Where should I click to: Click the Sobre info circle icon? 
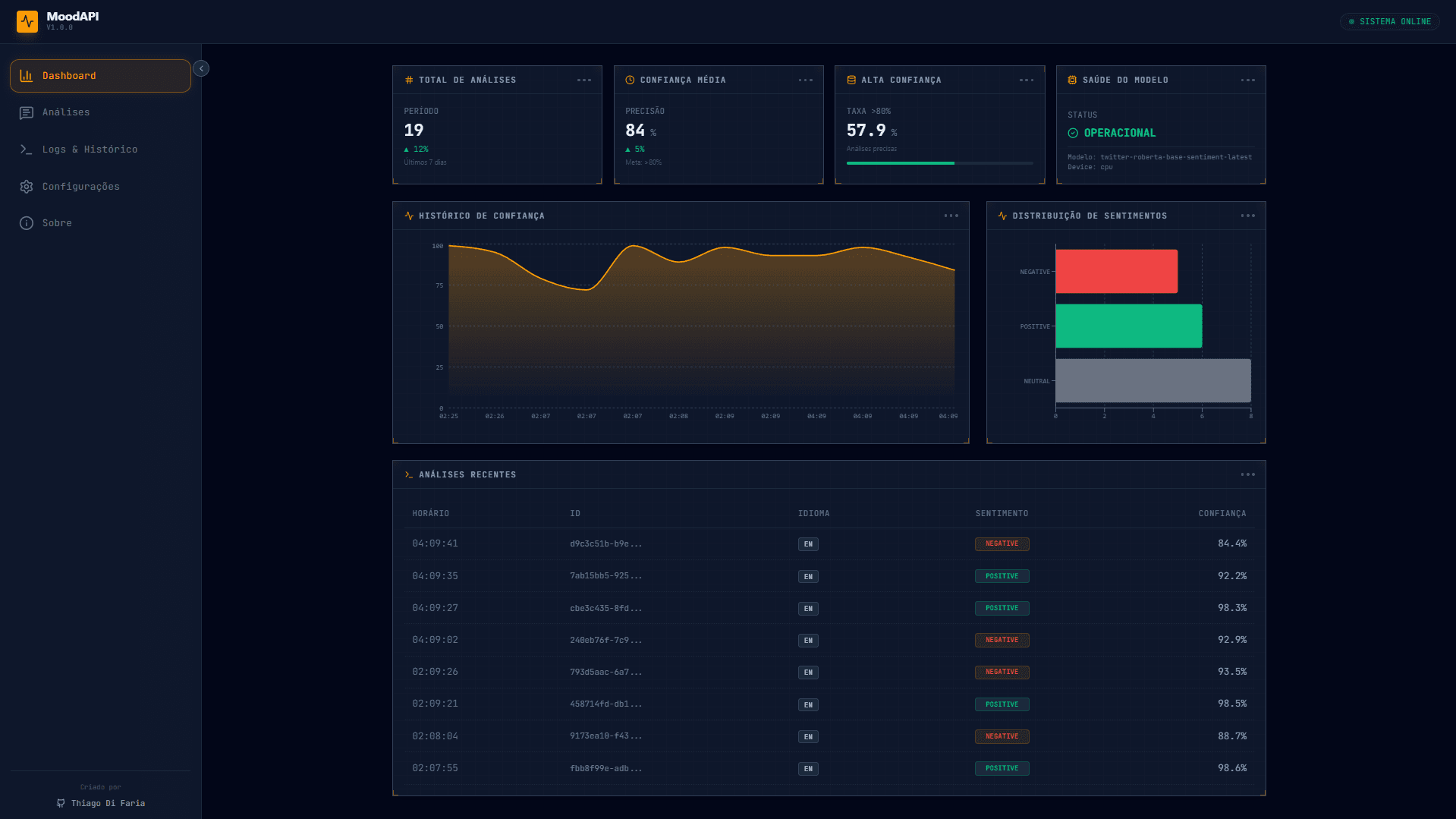(x=27, y=223)
